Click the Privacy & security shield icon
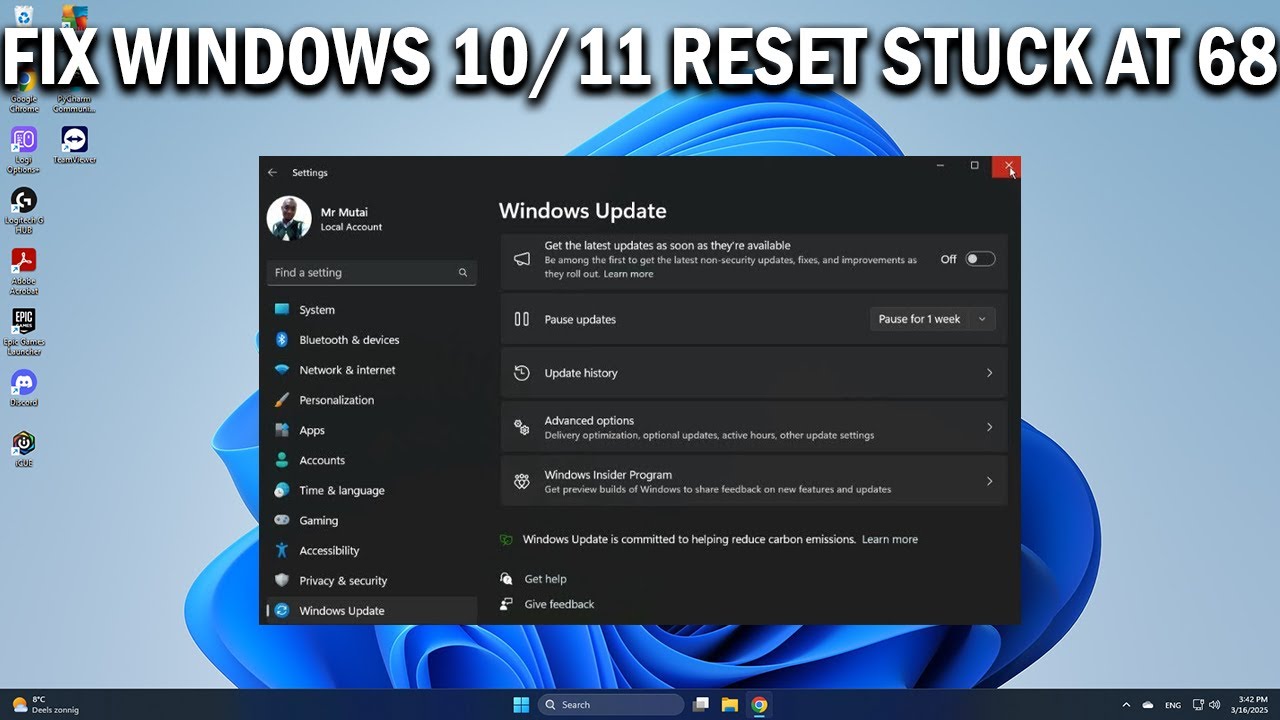This screenshot has height=720, width=1280. [282, 580]
